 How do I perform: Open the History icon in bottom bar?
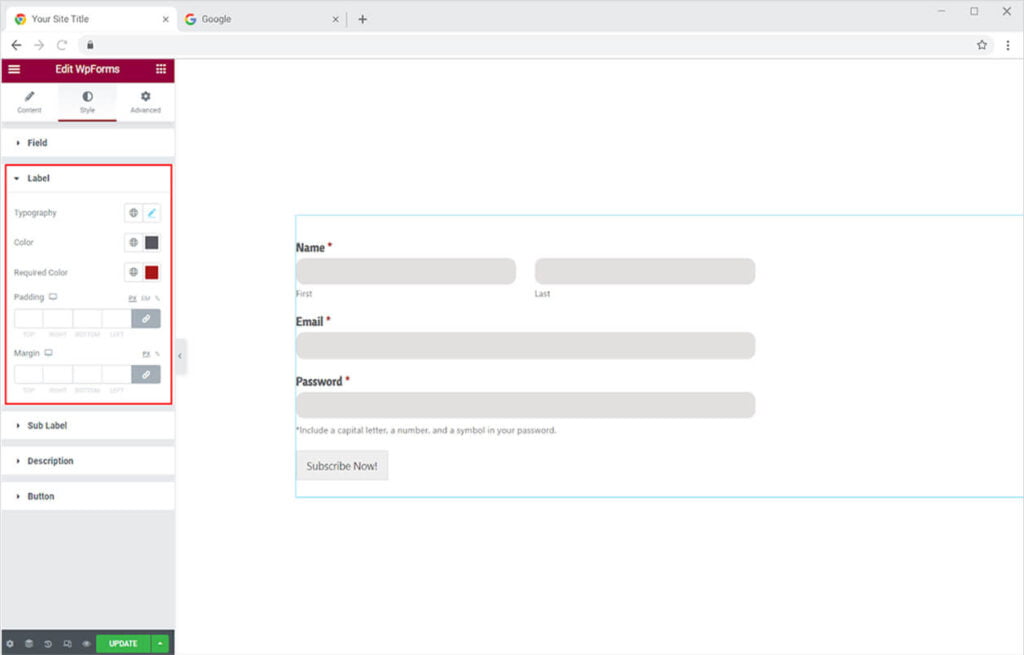pyautogui.click(x=48, y=644)
